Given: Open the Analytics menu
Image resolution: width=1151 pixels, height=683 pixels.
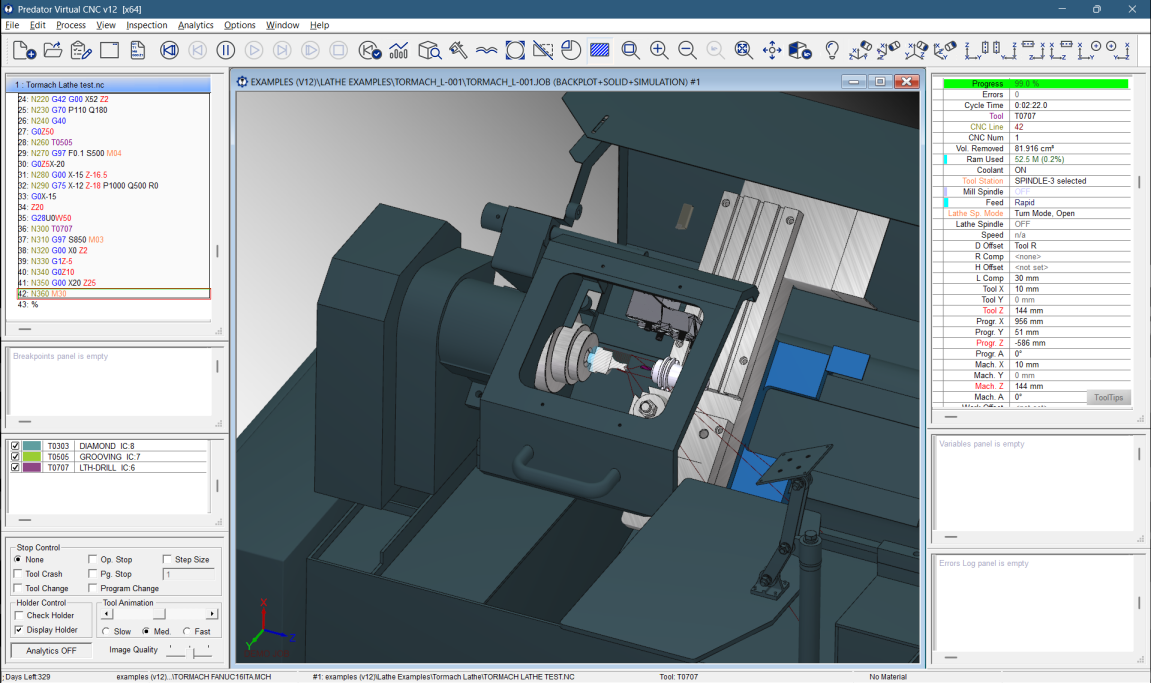Looking at the screenshot, I should click(195, 25).
